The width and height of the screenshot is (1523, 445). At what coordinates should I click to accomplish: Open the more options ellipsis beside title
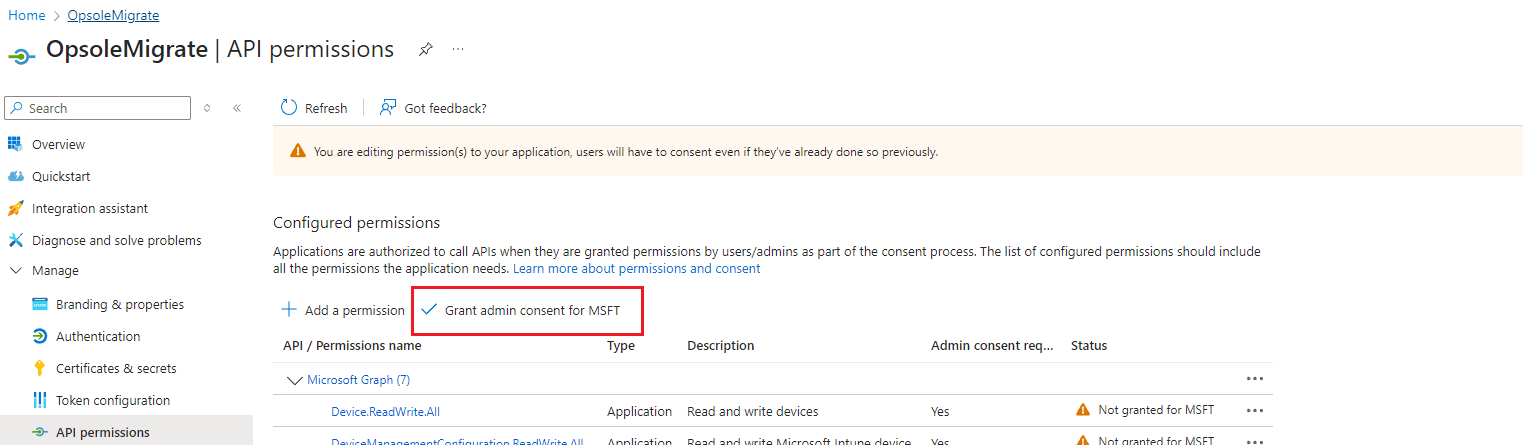458,49
